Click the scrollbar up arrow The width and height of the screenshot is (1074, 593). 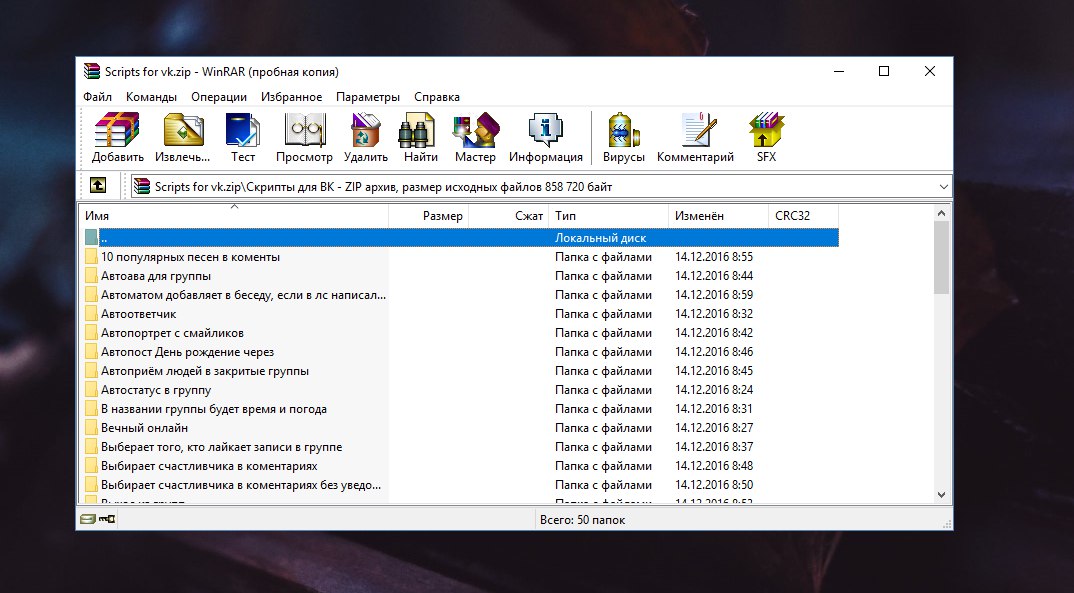pos(941,213)
